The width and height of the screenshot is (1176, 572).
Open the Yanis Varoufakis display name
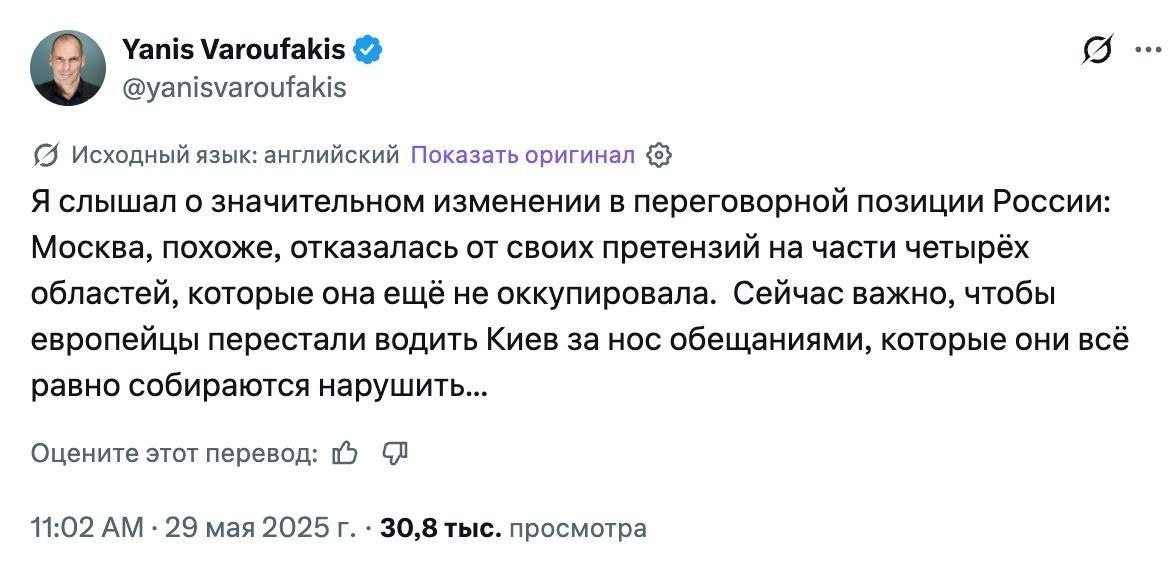coord(233,48)
